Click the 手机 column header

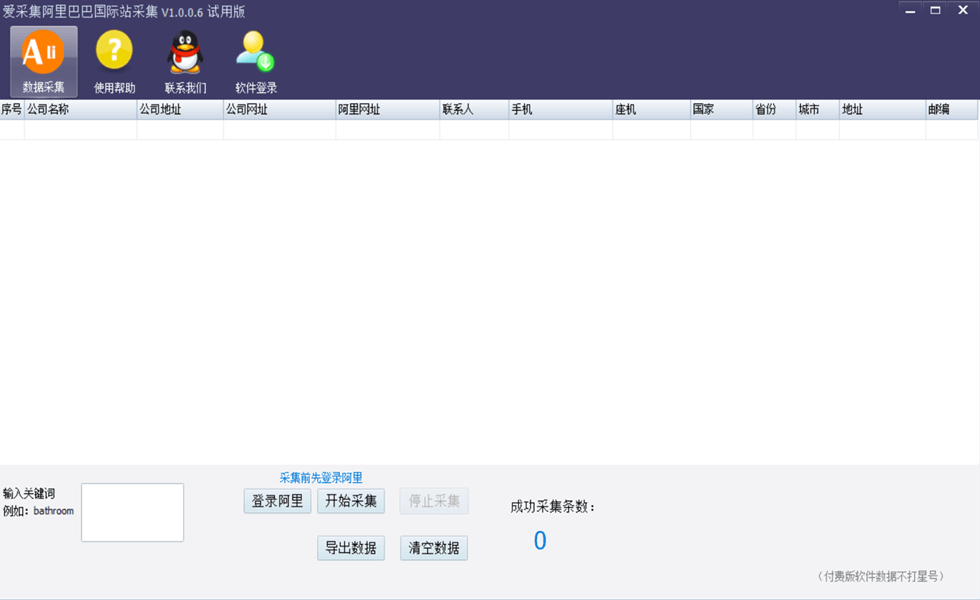point(561,109)
